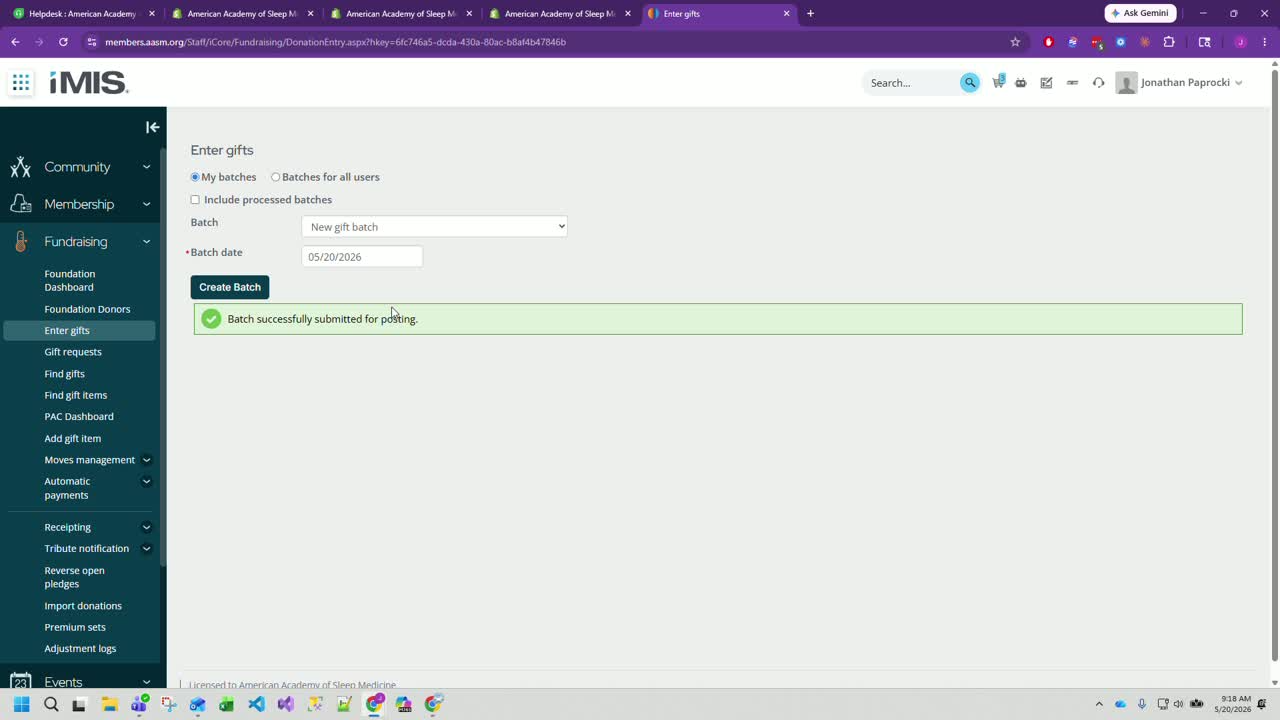Click the red hand blocker extension
The height and width of the screenshot is (720, 1280).
click(1048, 42)
